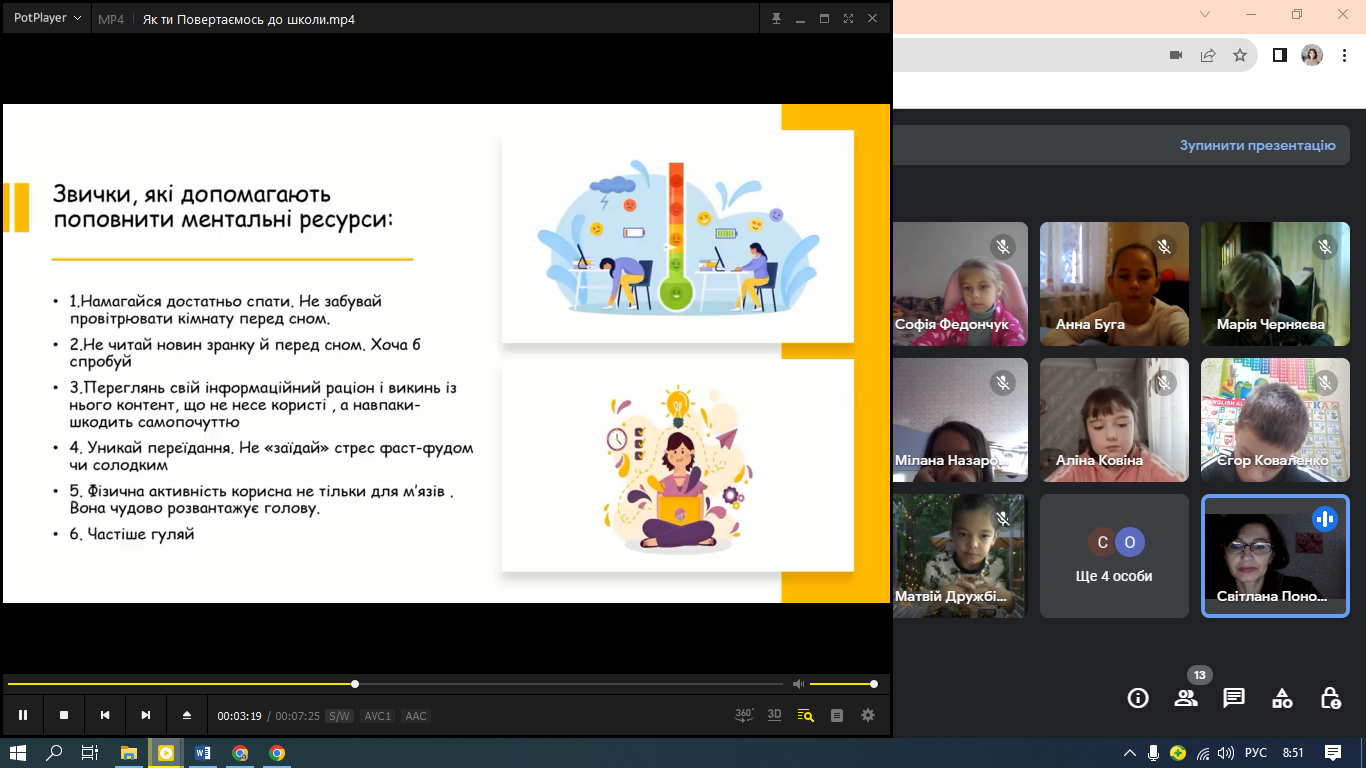Toggle 360 degree video mode

point(744,715)
